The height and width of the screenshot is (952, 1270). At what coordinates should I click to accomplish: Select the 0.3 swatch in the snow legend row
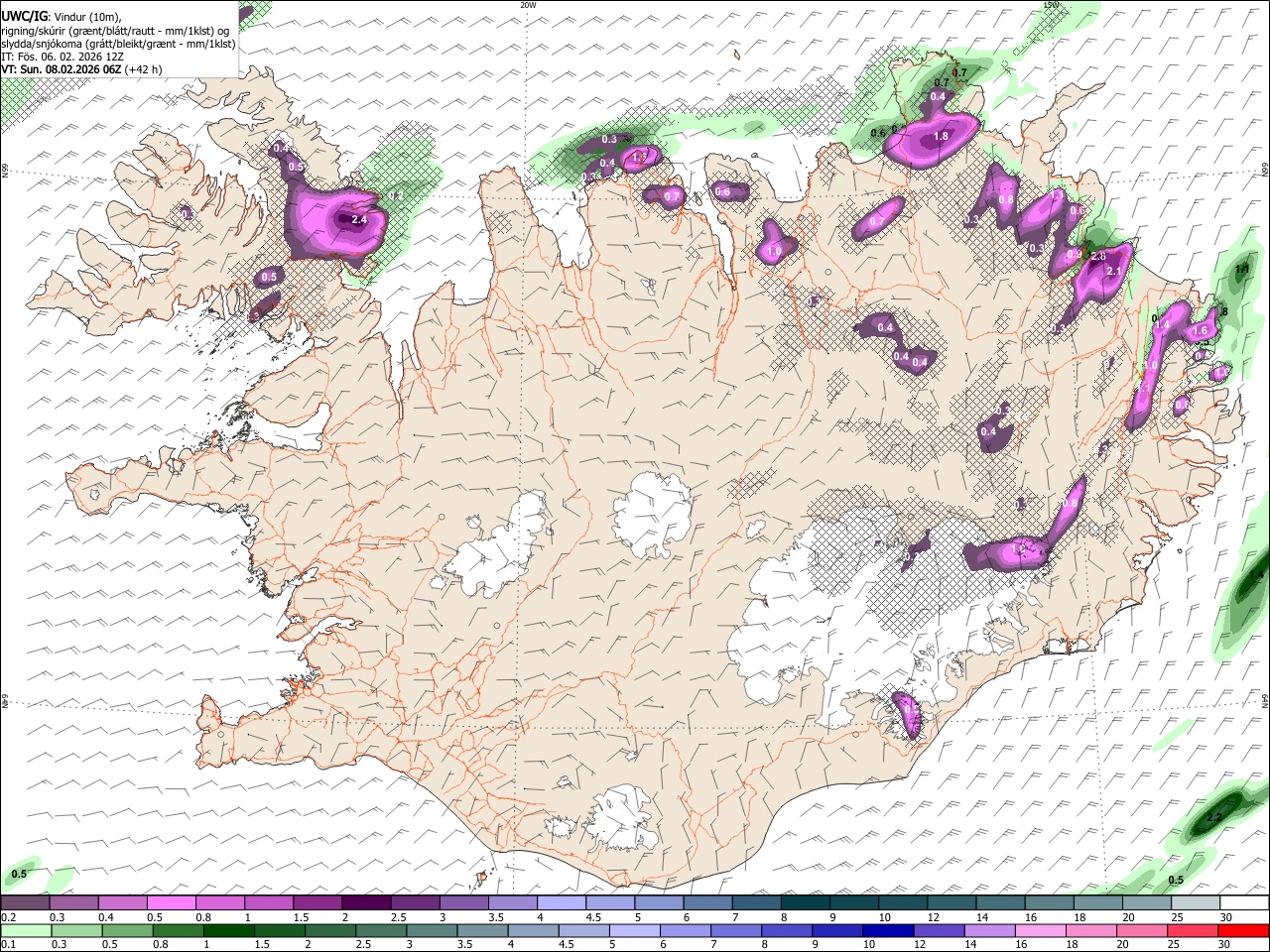pos(73,903)
